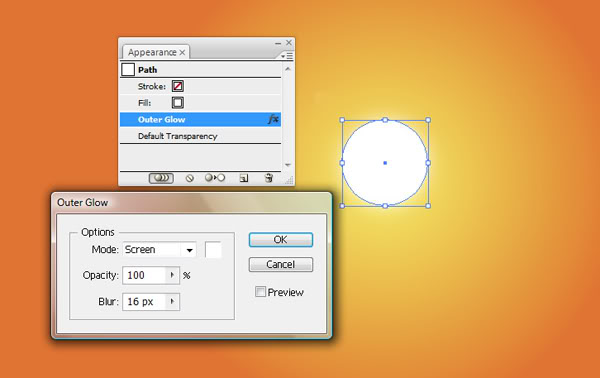Click the OK button
The height and width of the screenshot is (378, 600).
(x=280, y=240)
